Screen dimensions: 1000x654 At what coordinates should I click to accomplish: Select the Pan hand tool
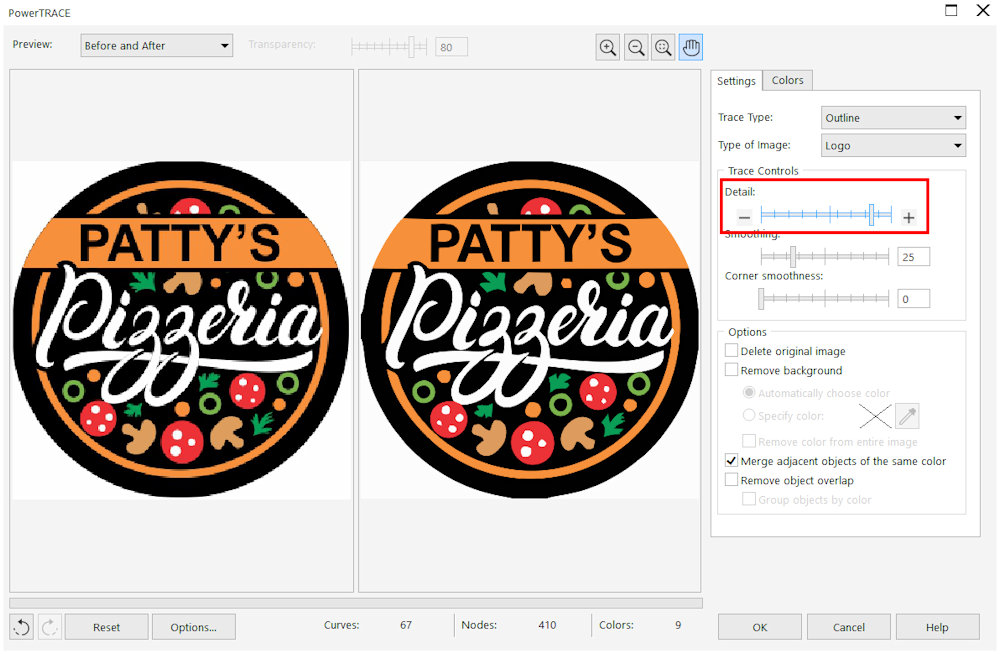coord(690,46)
